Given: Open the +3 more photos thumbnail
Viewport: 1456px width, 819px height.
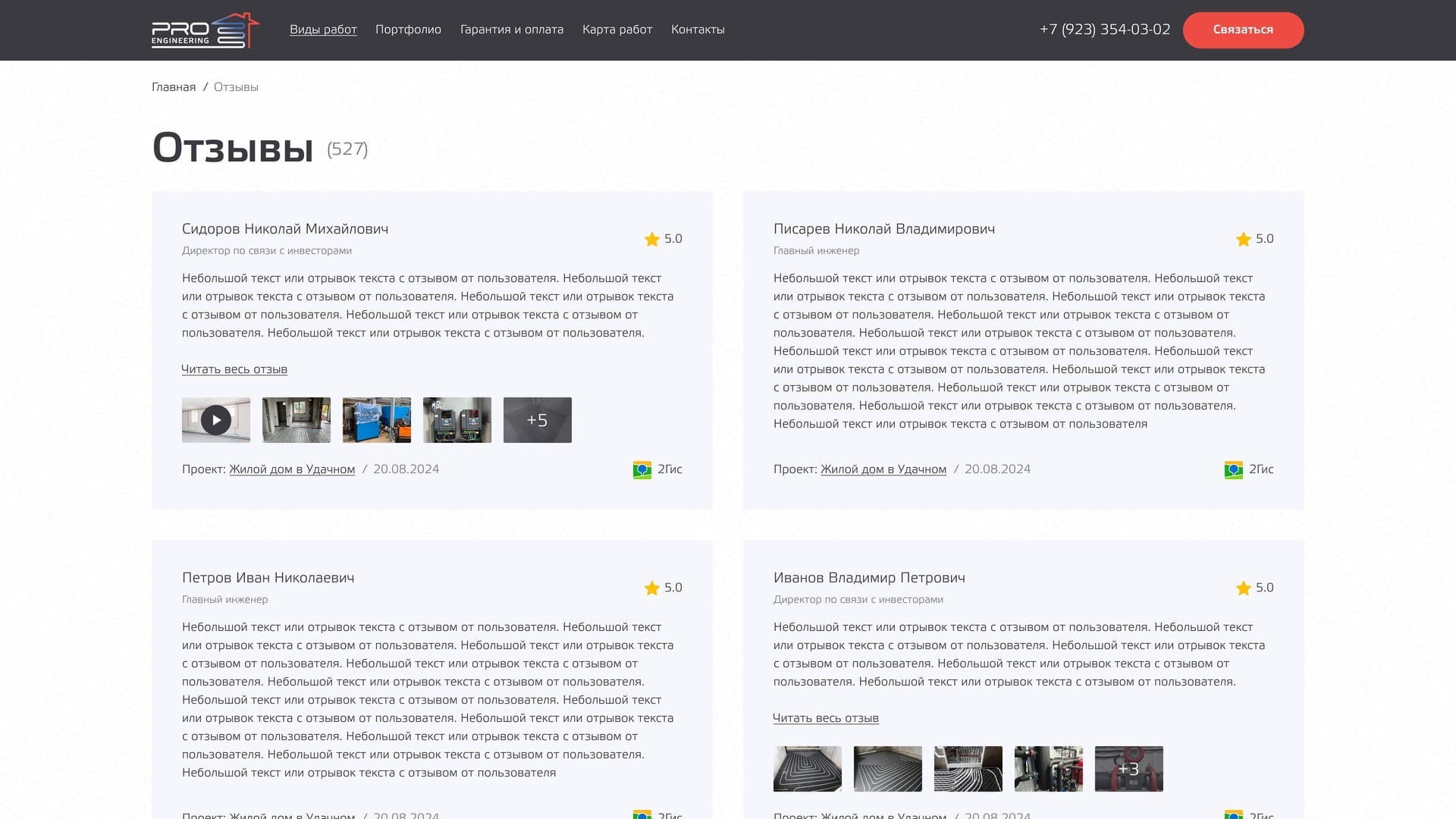Looking at the screenshot, I should [x=1129, y=769].
